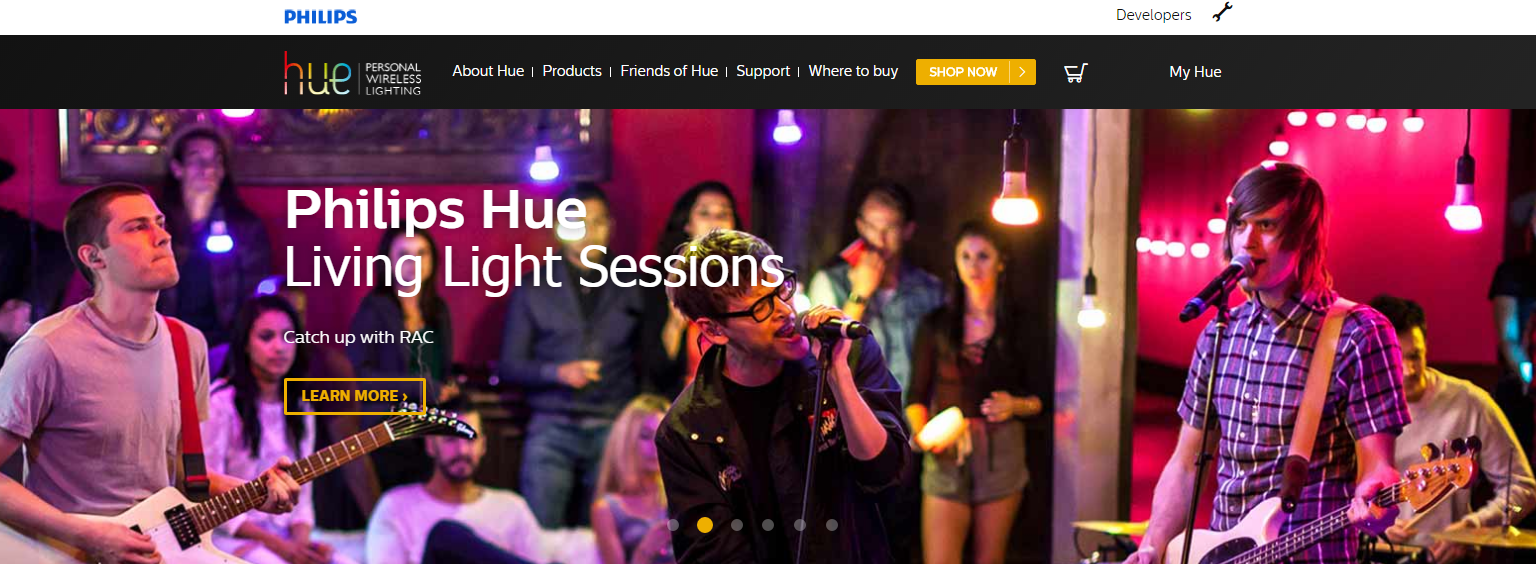Screen dimensions: 1536x564
Task: Click the Philips logo at top
Action: 320,17
